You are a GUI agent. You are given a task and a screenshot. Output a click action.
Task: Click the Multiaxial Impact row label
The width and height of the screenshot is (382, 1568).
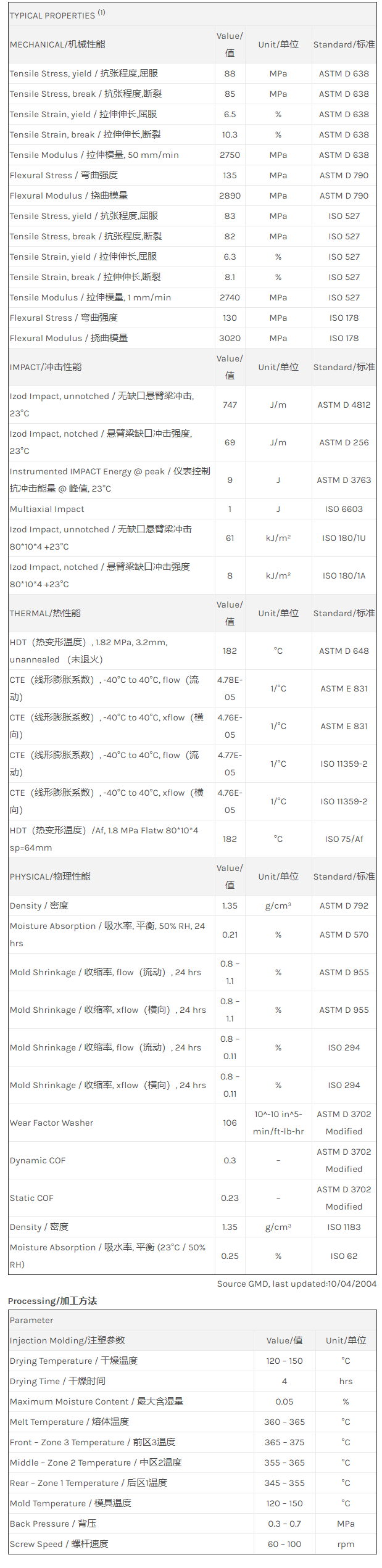47,509
